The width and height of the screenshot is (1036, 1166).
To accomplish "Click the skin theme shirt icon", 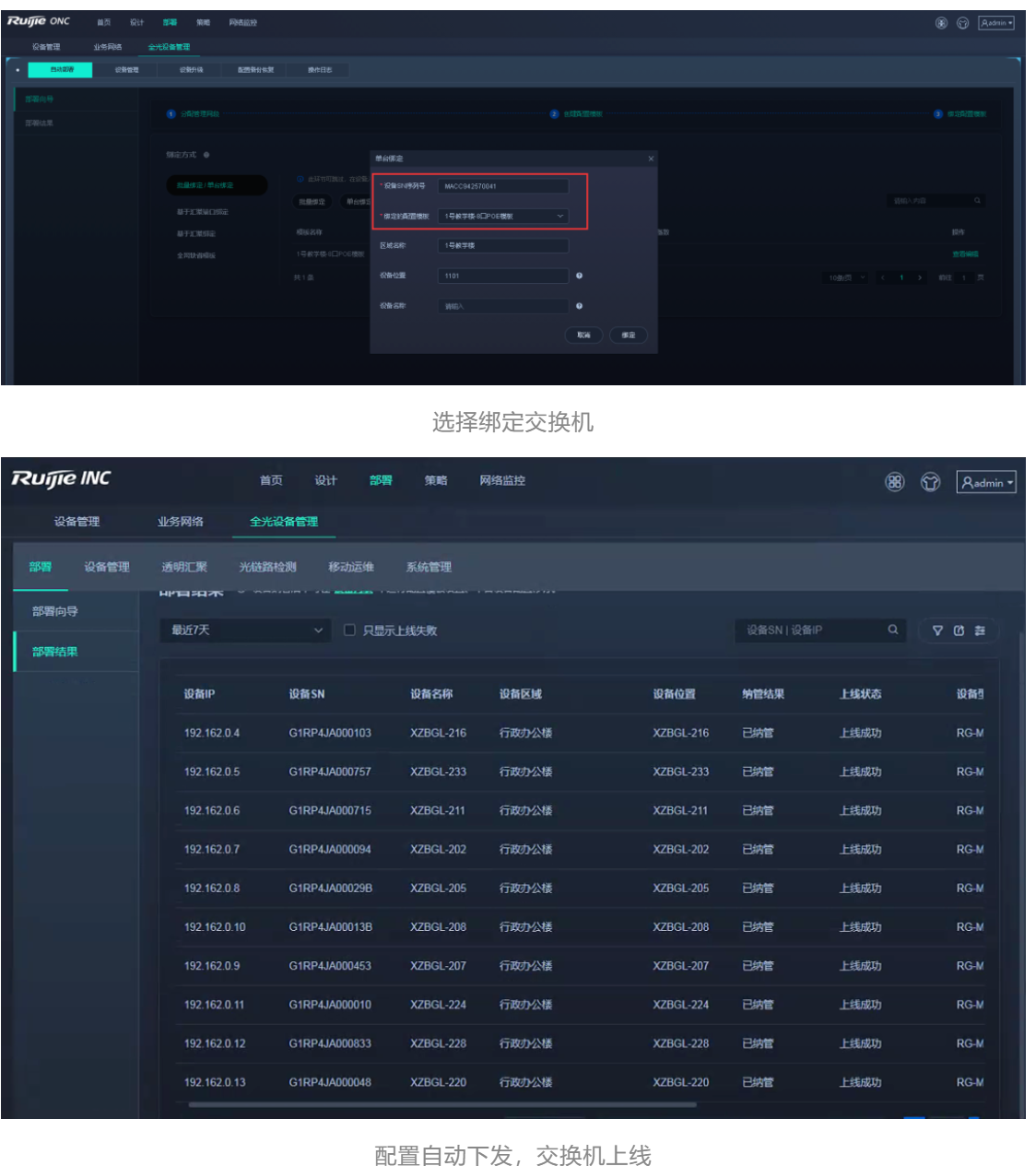I will (930, 482).
